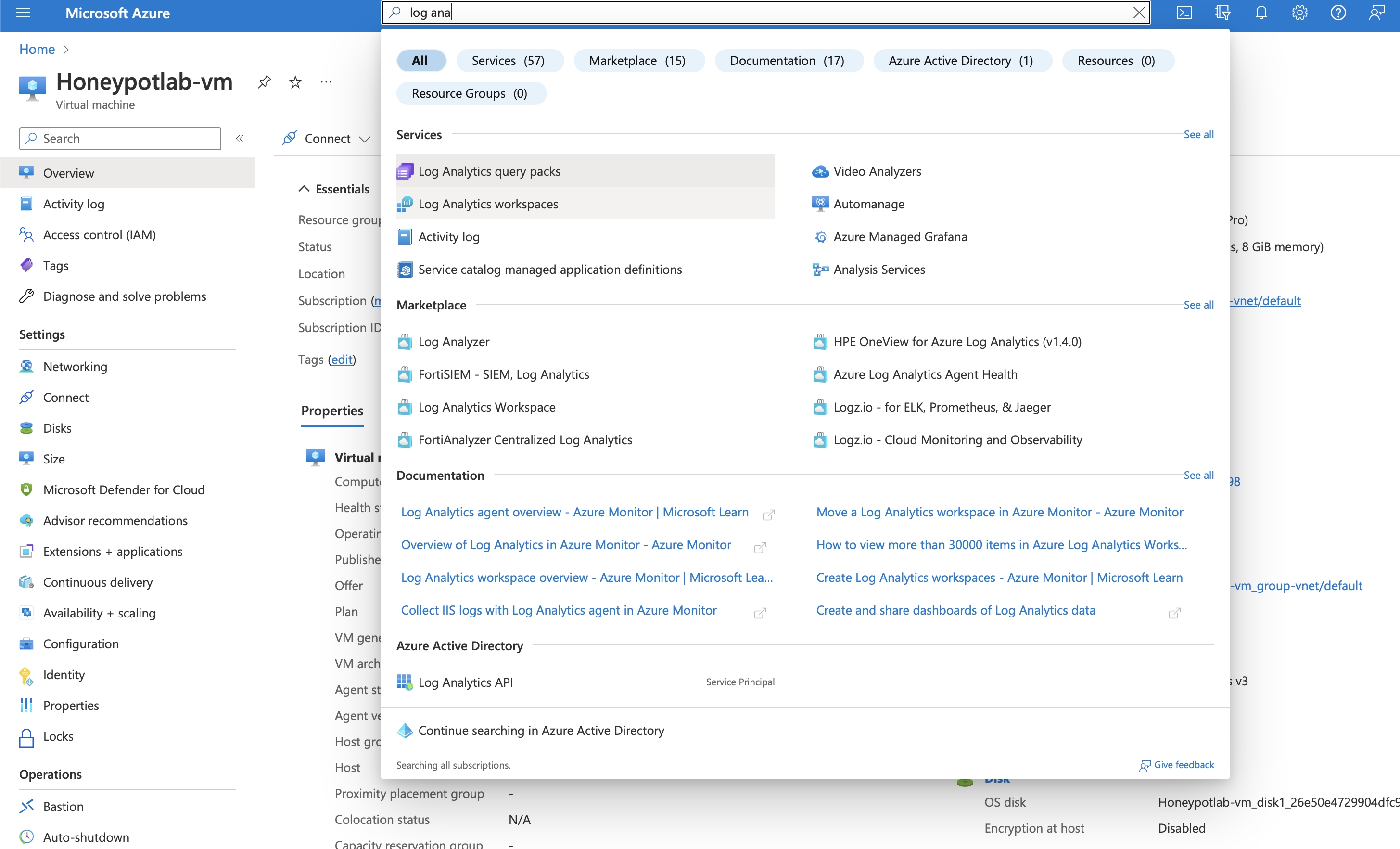Select the All search filter

point(420,61)
